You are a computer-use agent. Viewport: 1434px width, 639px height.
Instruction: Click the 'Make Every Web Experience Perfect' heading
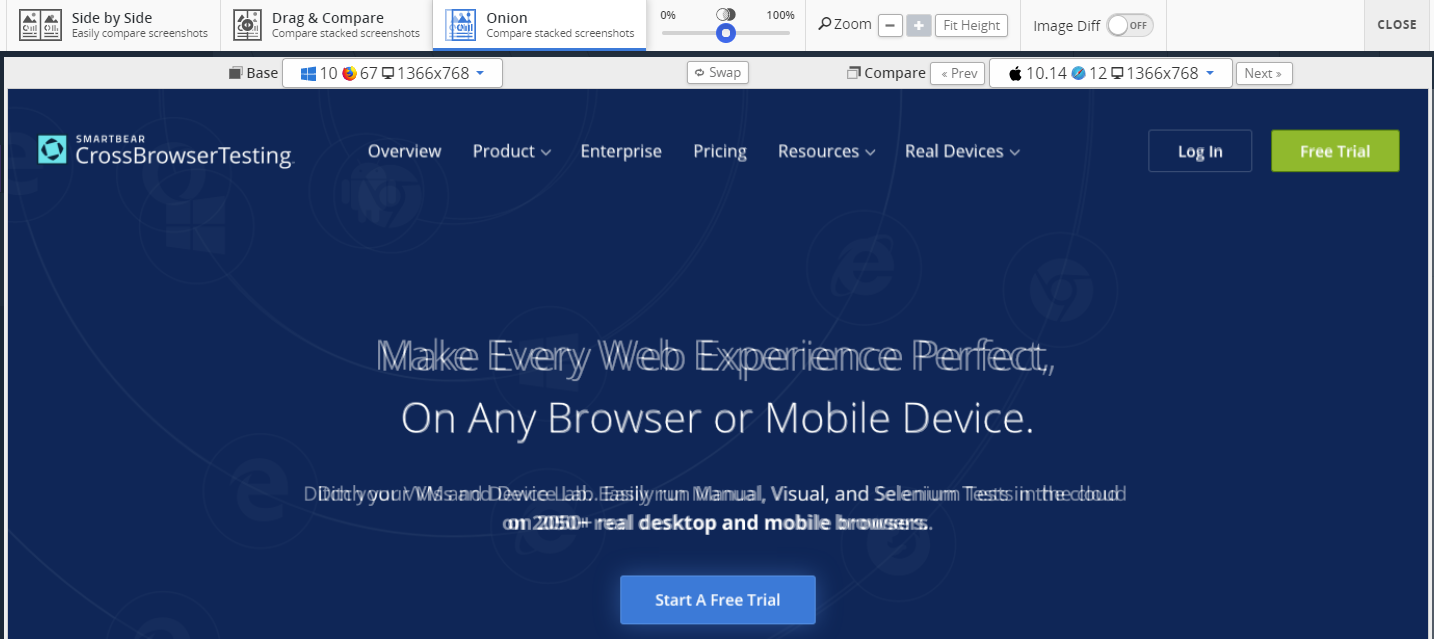715,356
